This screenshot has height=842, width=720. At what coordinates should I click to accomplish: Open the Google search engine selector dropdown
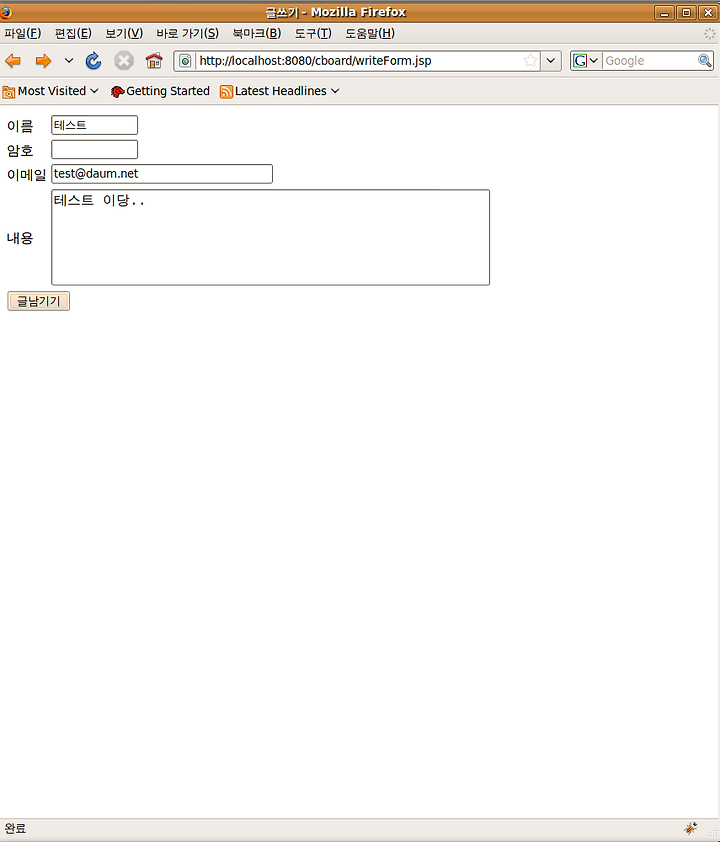[x=585, y=61]
